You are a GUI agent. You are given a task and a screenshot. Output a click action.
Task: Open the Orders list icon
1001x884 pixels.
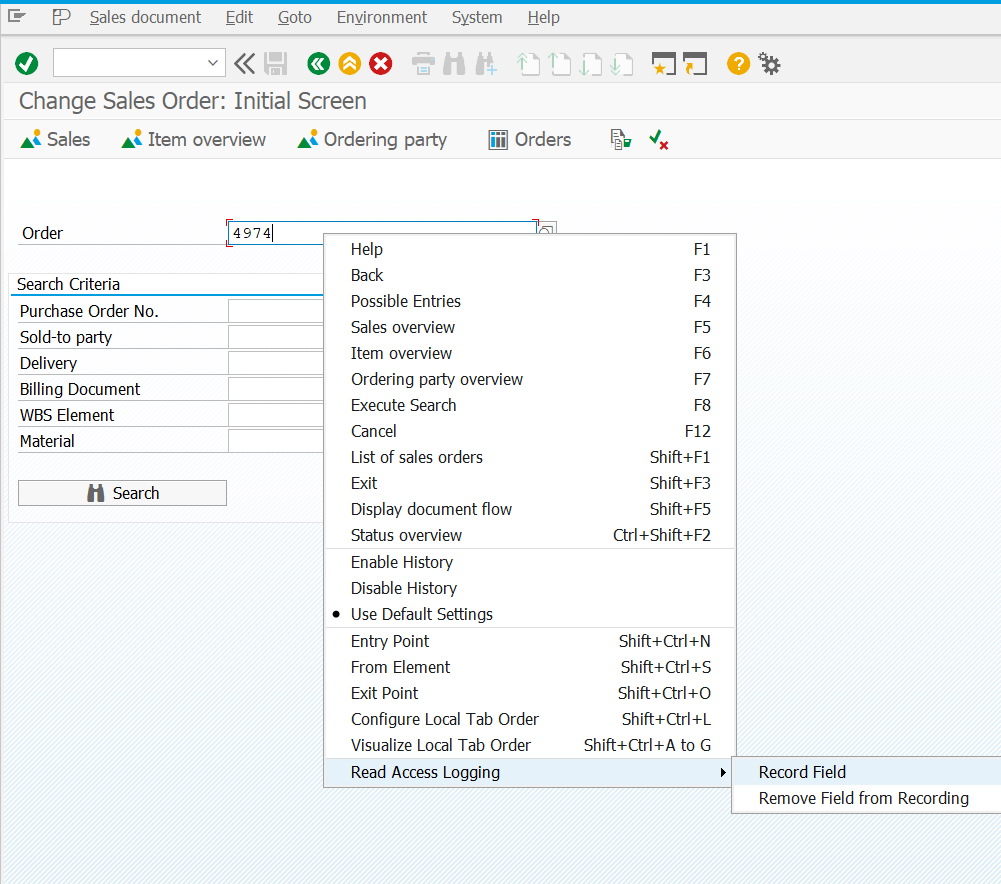tap(529, 139)
